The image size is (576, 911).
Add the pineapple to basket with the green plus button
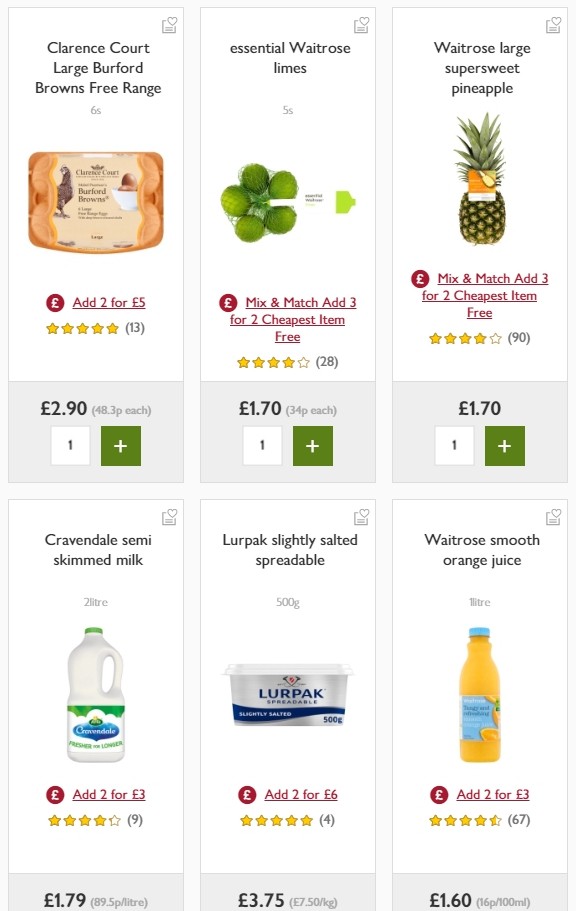pyautogui.click(x=505, y=446)
